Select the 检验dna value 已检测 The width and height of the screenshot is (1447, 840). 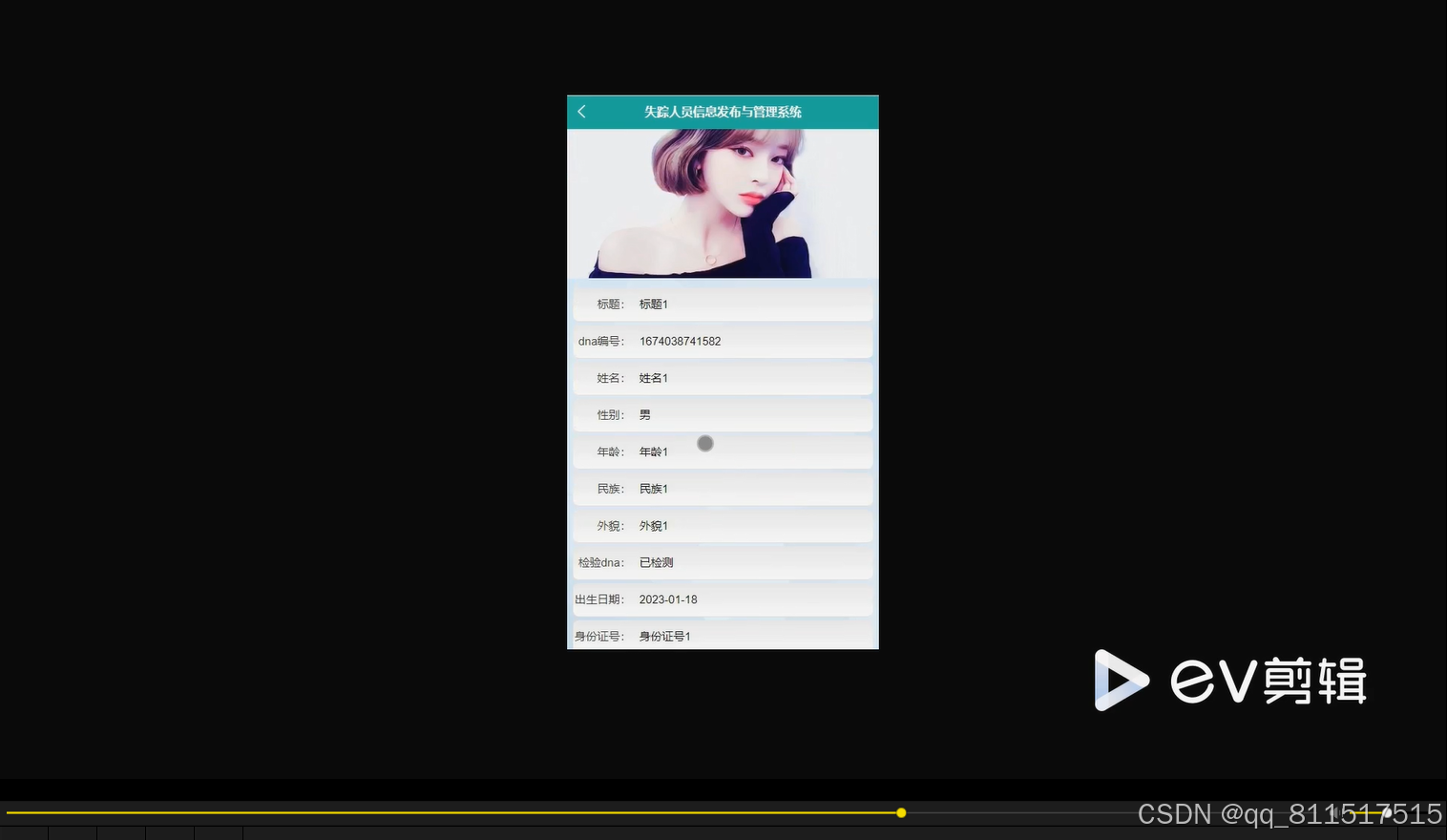tap(657, 562)
